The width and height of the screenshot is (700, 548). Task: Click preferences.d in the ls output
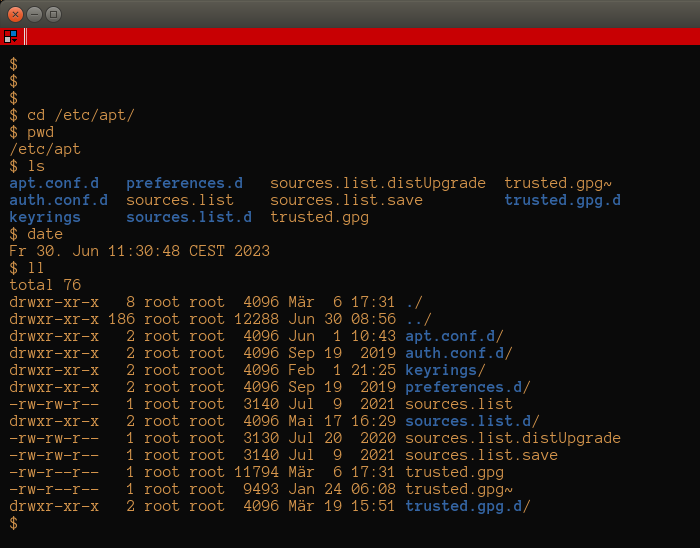184,183
